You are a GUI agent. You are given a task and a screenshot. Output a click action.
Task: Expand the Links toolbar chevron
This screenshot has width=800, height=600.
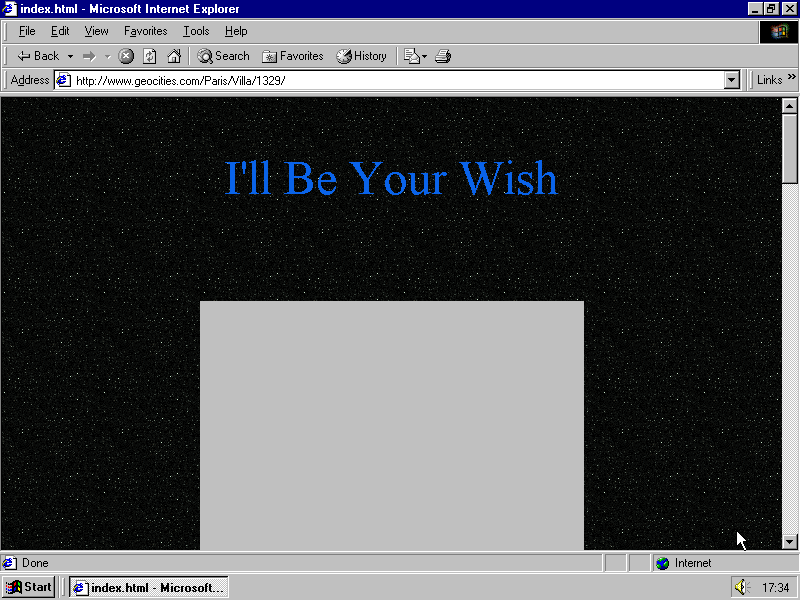[x=792, y=79]
